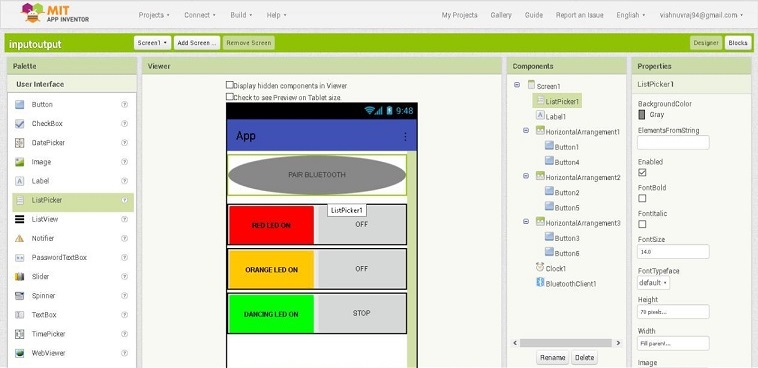Open the Projects menu
This screenshot has height=368, width=758.
click(x=154, y=15)
